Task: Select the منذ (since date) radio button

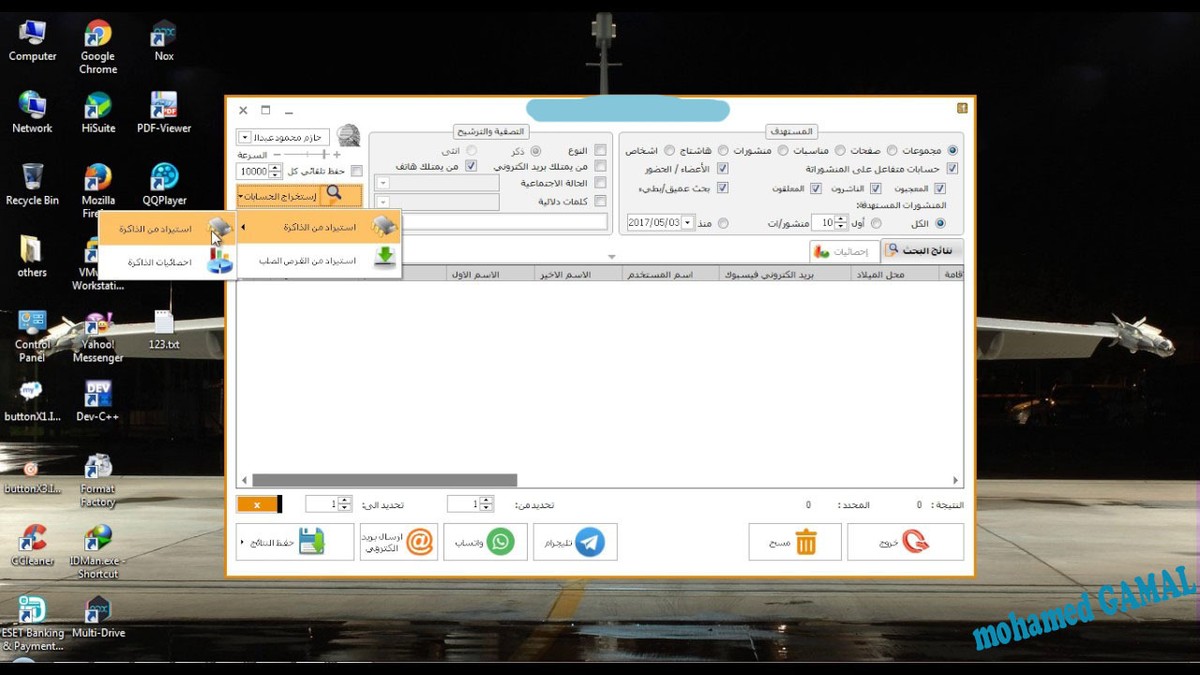Action: coord(723,223)
